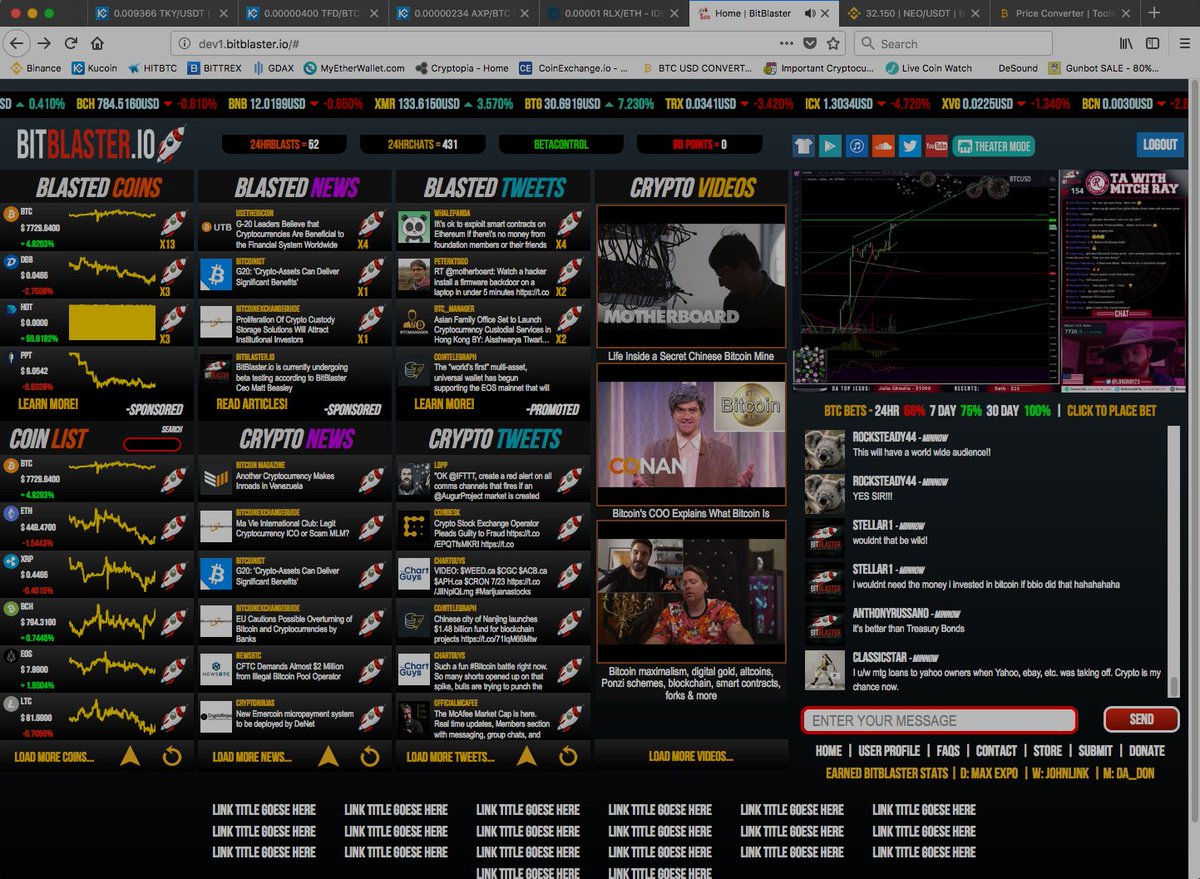Open the Store footer link
Screen dimensions: 1200x879
[x=1047, y=751]
